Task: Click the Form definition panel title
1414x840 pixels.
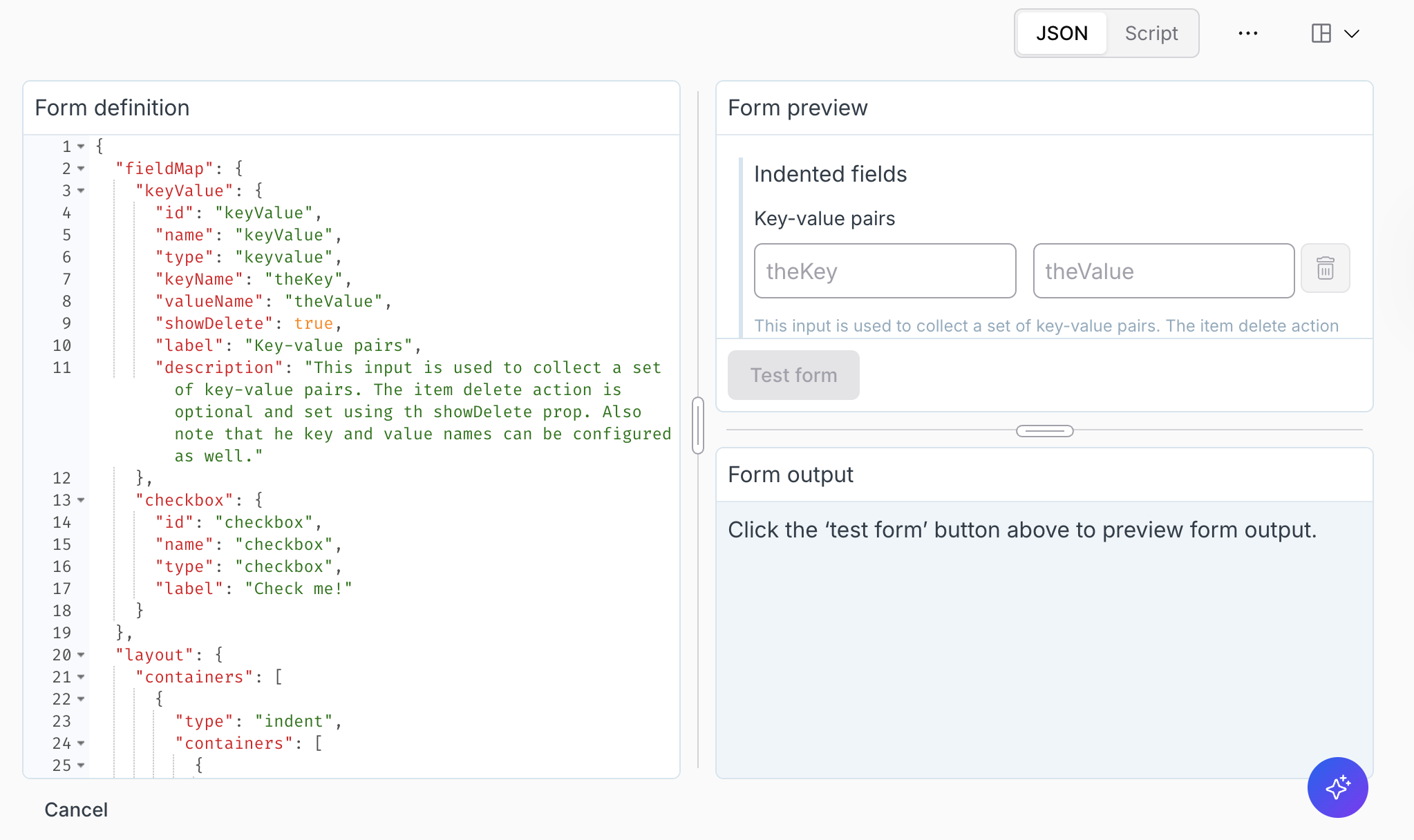Action: 112,108
